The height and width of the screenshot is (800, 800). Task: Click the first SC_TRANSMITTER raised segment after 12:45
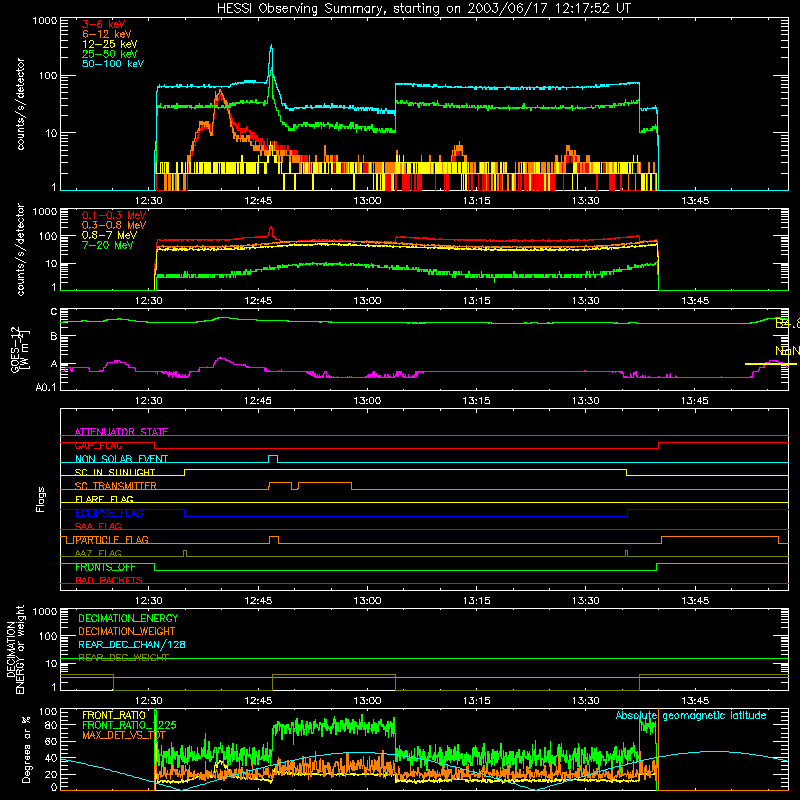(280, 485)
